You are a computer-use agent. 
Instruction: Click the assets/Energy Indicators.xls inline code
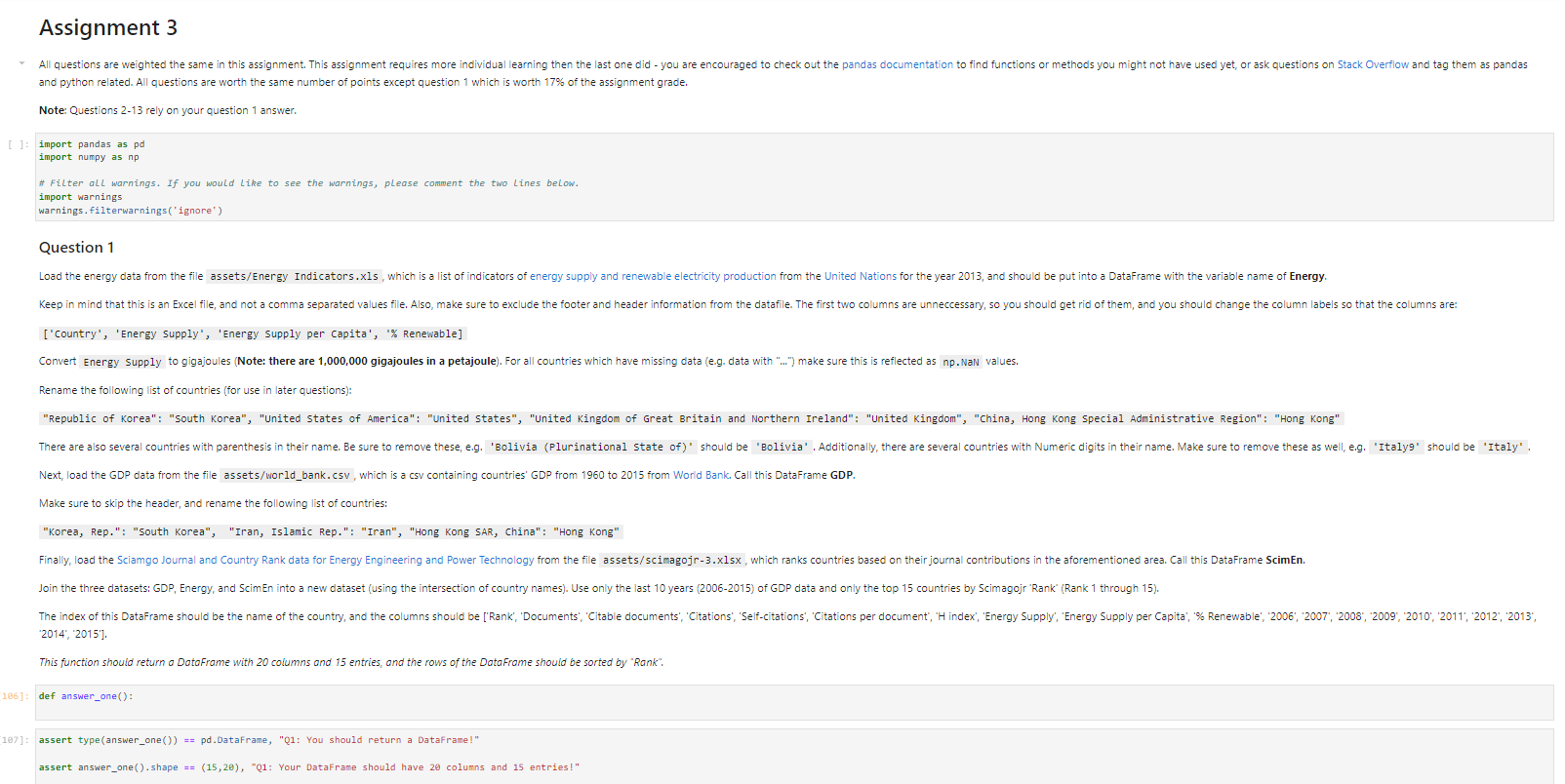(294, 277)
